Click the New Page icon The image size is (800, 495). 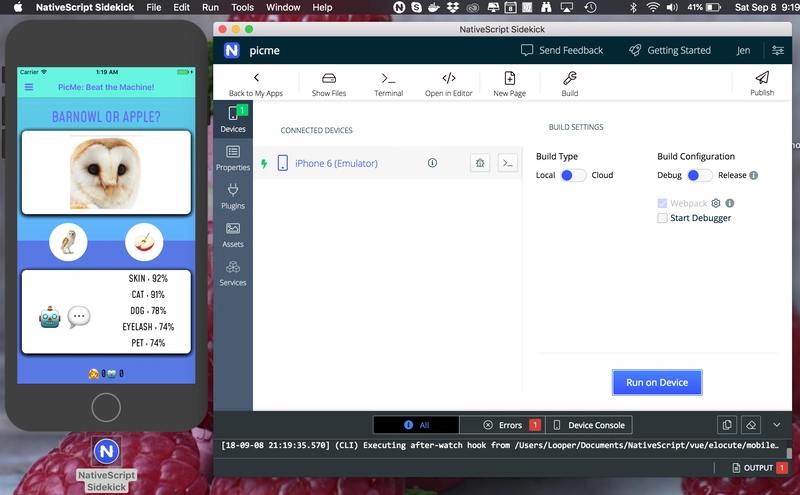point(509,79)
